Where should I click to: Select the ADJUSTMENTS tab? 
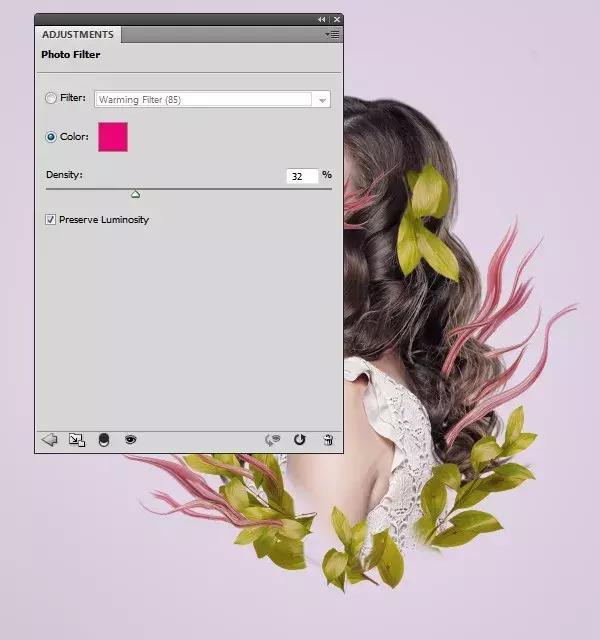pos(78,35)
